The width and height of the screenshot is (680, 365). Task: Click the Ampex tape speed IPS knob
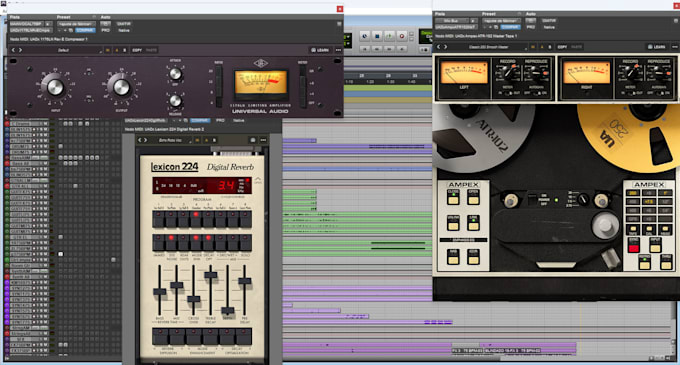pyautogui.click(x=583, y=199)
